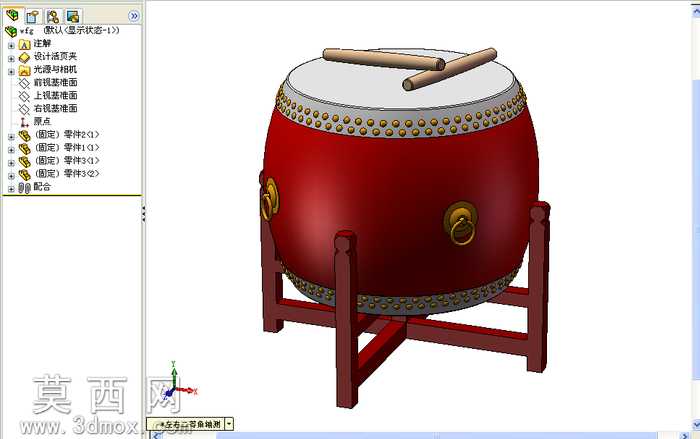Select the 原点 label
Viewport: 700px width, 439px height.
click(42, 121)
